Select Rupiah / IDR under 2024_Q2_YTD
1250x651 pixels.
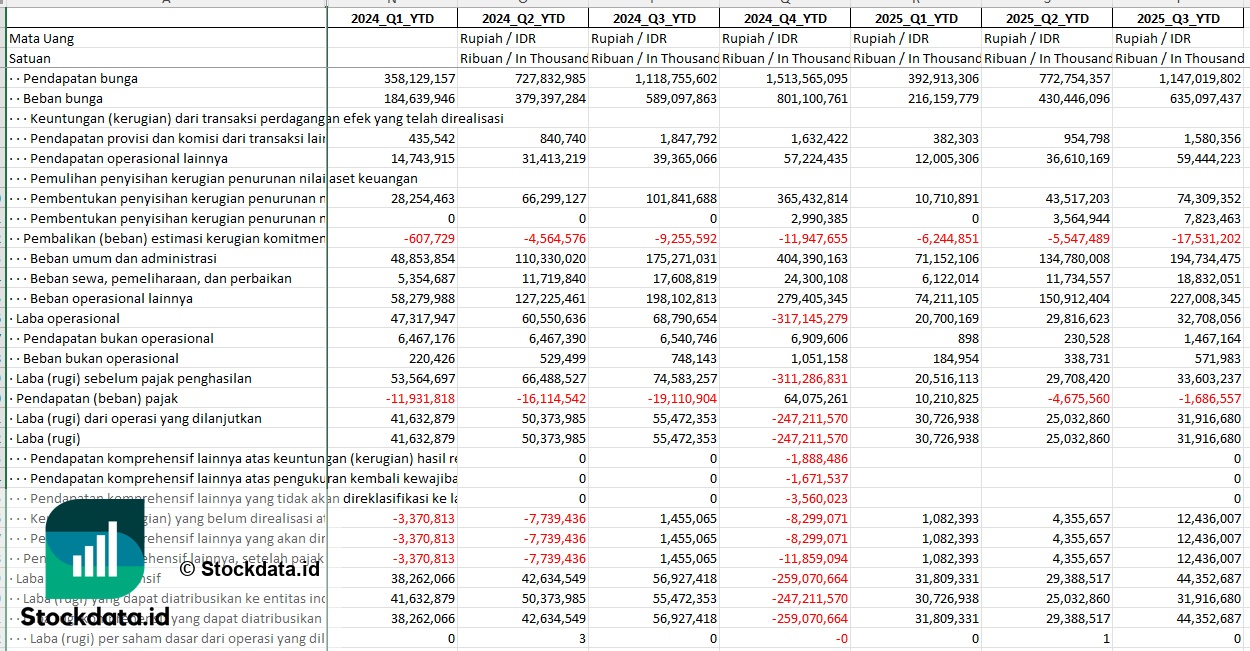pos(499,38)
